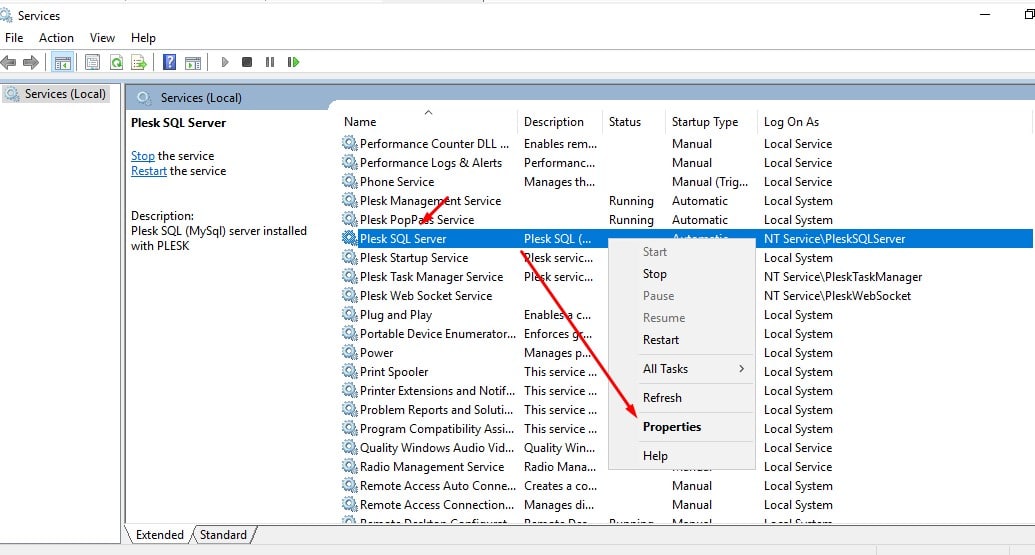Image resolution: width=1035 pixels, height=555 pixels.
Task: Click the Restart Service toolbar icon
Action: tap(293, 62)
